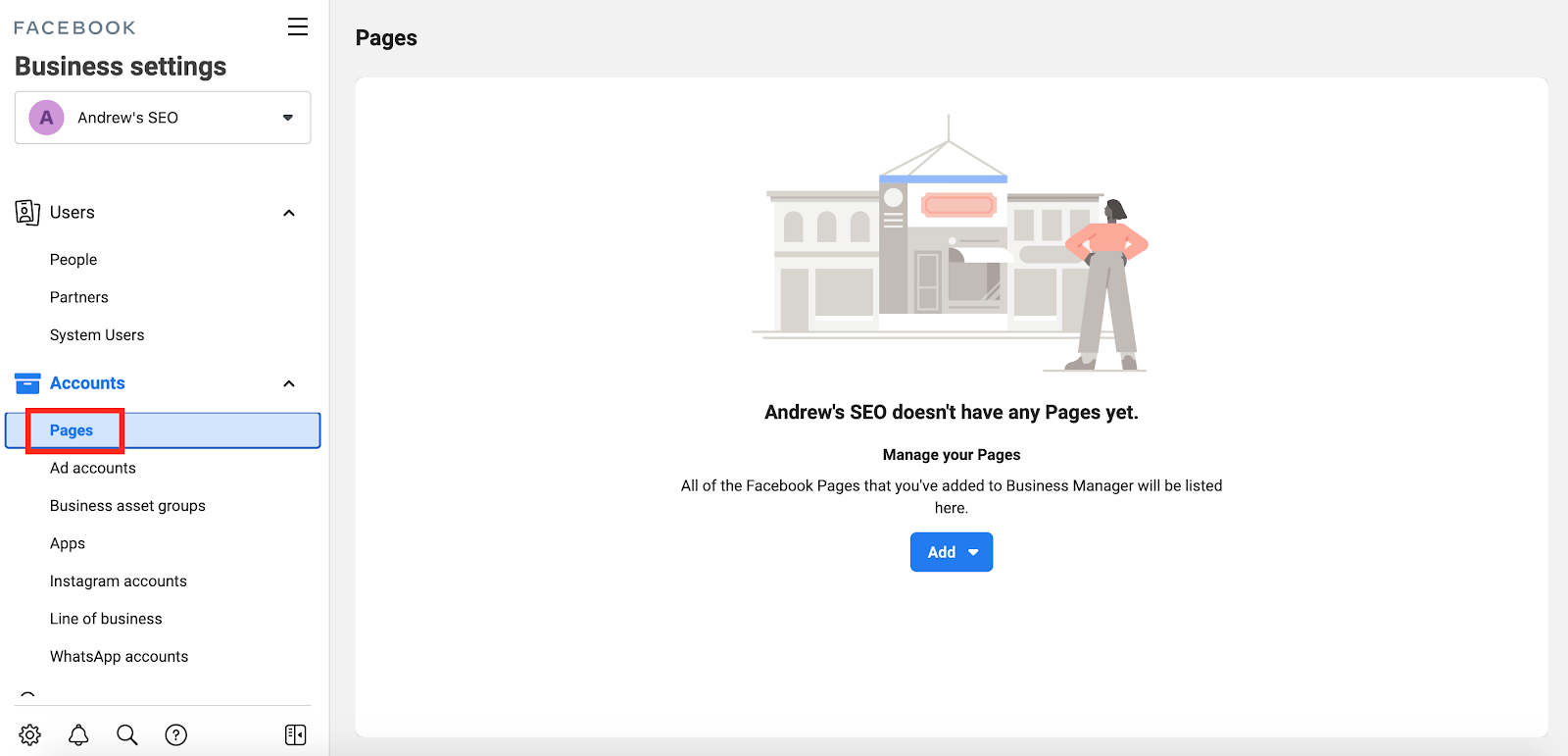
Task: Click the blue Add button
Action: [952, 552]
